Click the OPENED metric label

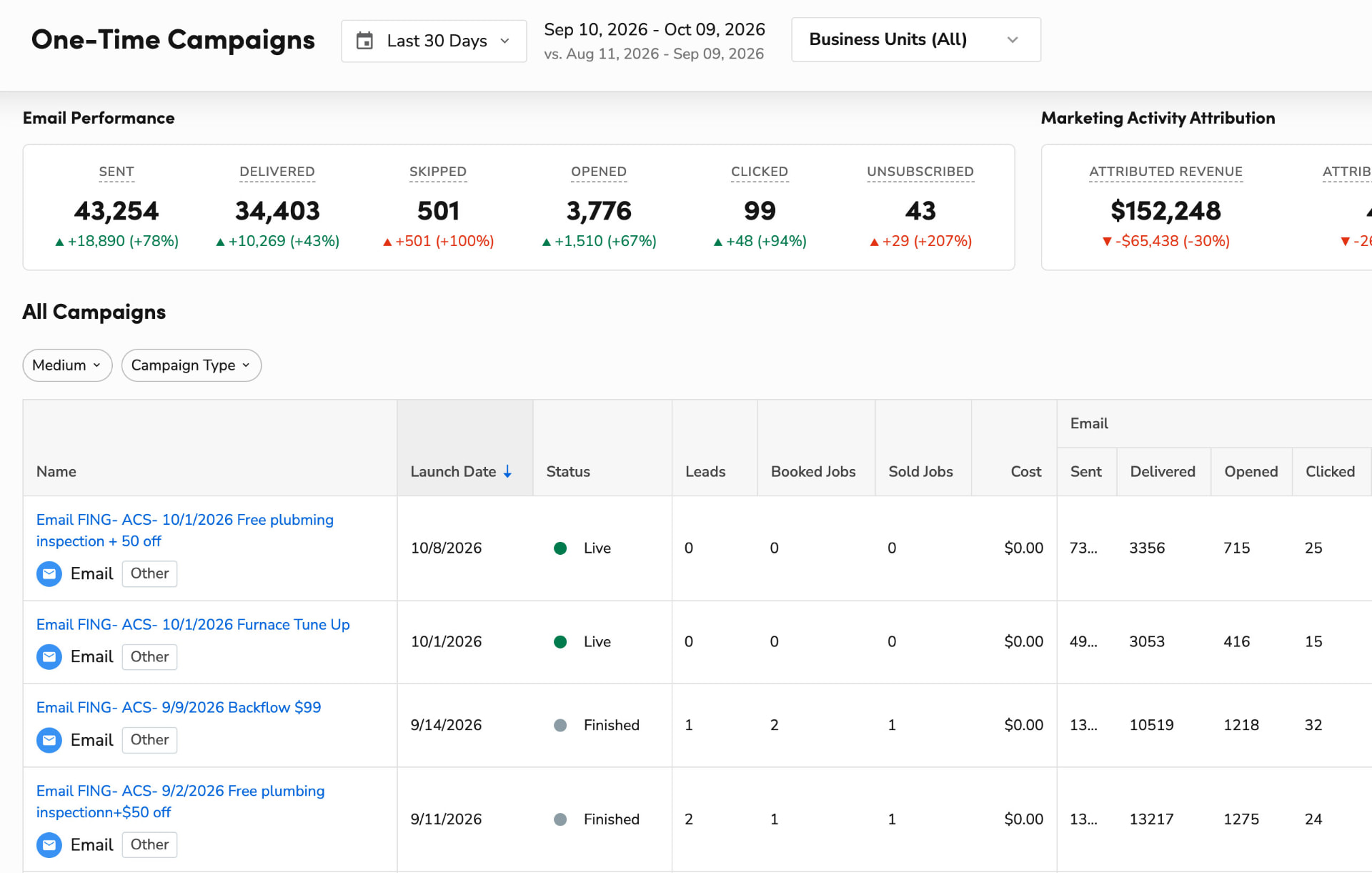pos(599,172)
